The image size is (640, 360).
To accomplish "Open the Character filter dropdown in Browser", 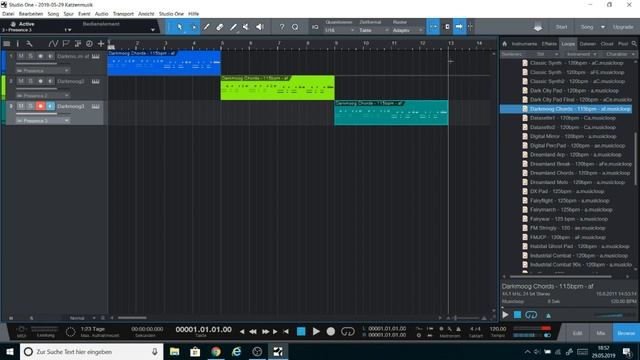I will (x=620, y=54).
